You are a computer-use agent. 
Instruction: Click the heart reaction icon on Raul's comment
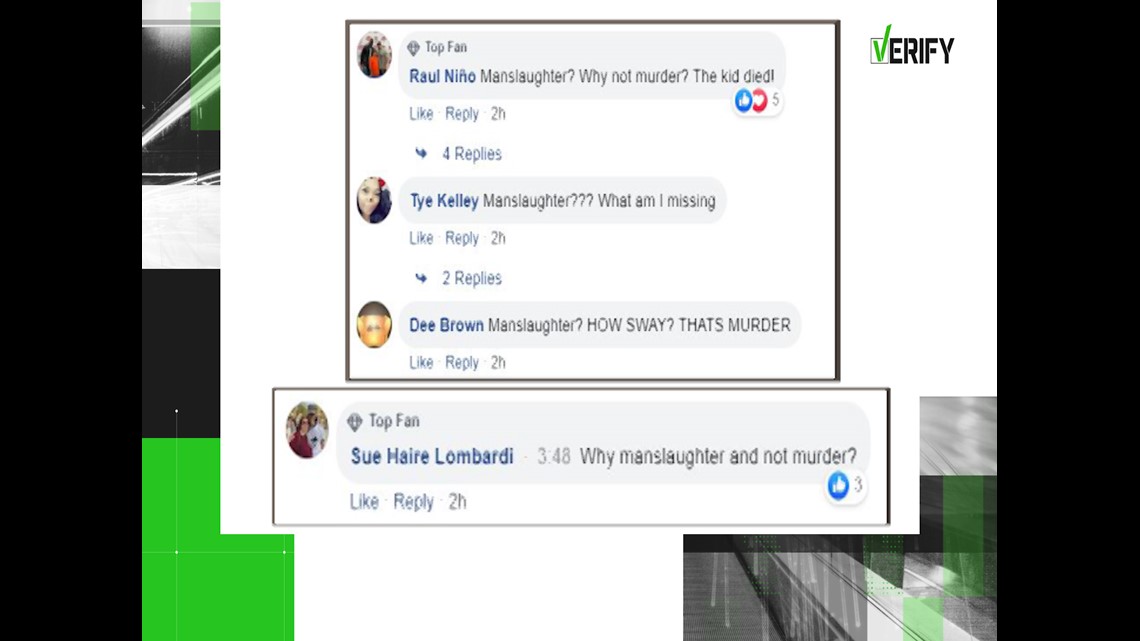pyautogui.click(x=759, y=100)
